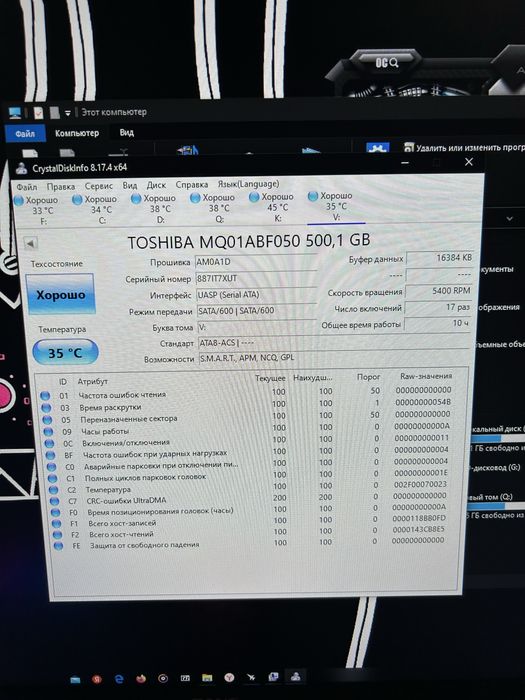Click the Буфер данных value 16384 KB
The width and height of the screenshot is (525, 700).
(x=440, y=258)
